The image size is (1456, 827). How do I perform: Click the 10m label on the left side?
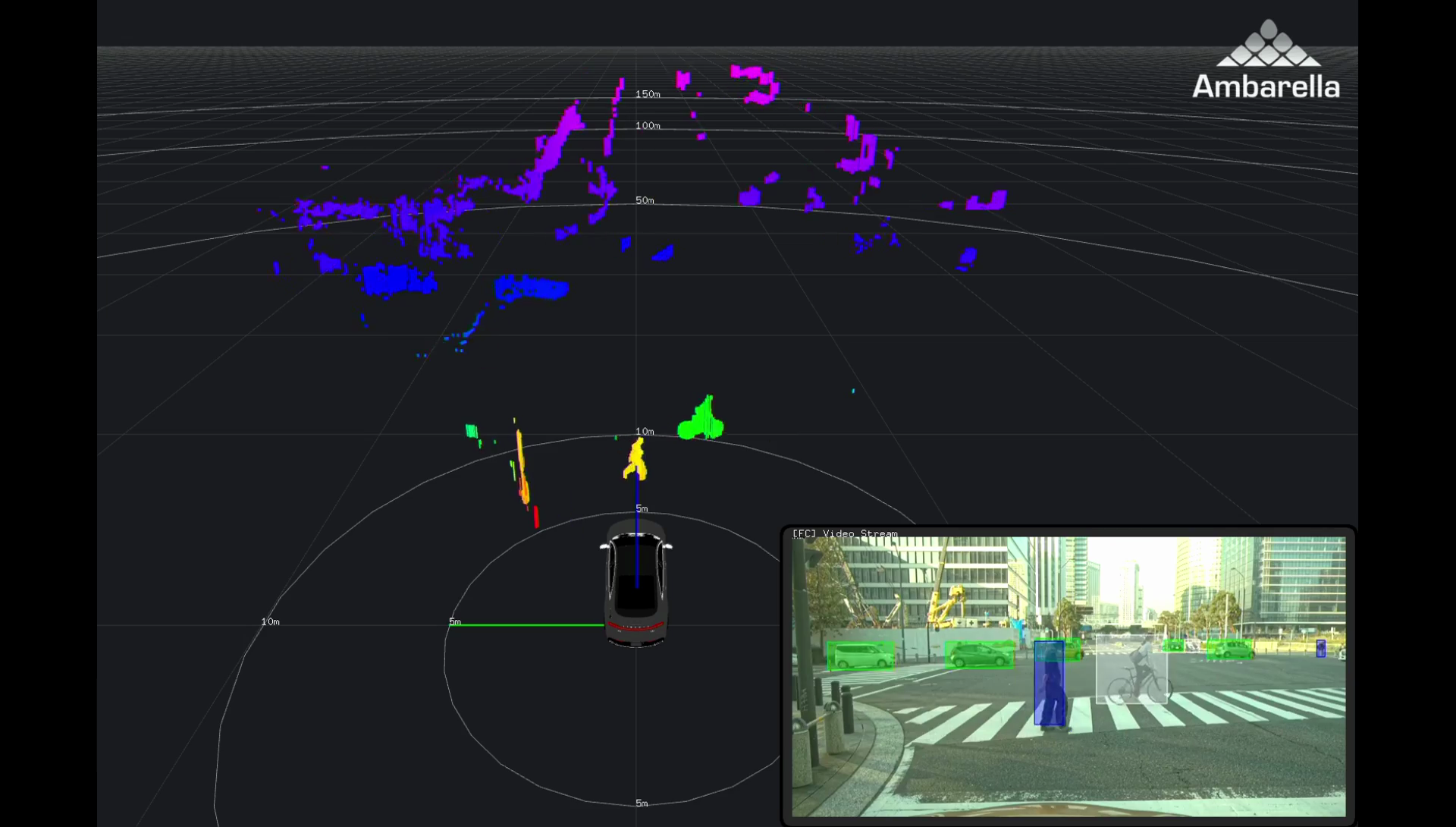271,621
